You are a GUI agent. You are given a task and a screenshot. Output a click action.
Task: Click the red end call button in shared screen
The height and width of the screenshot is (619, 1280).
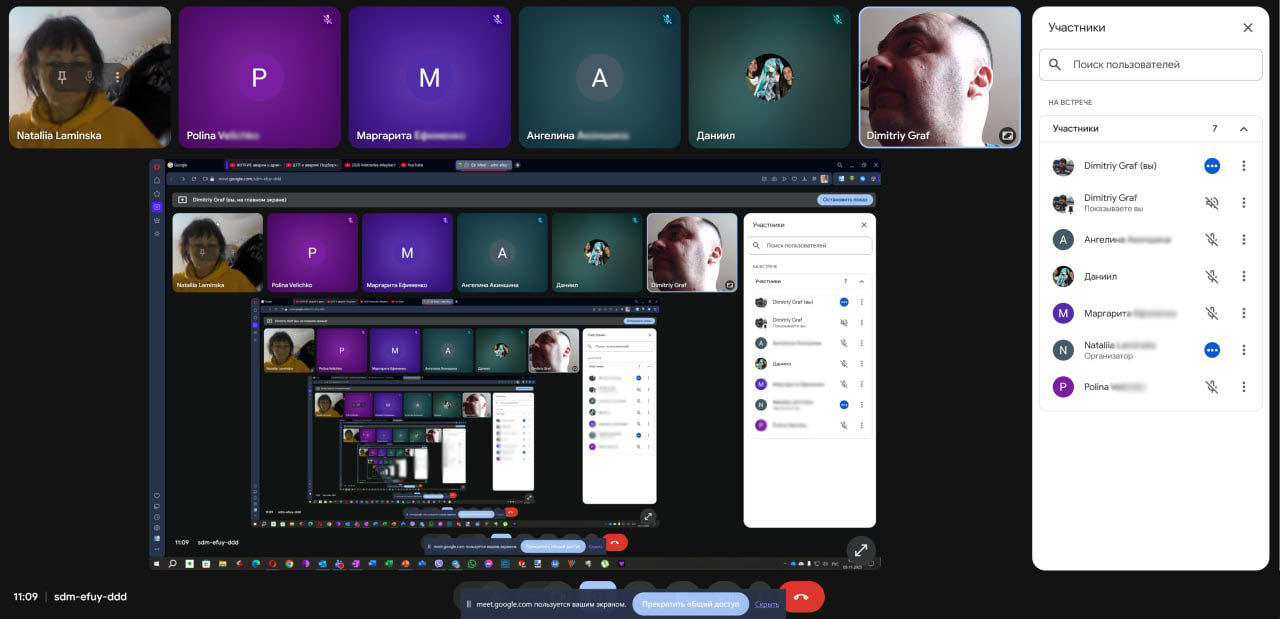[616, 543]
